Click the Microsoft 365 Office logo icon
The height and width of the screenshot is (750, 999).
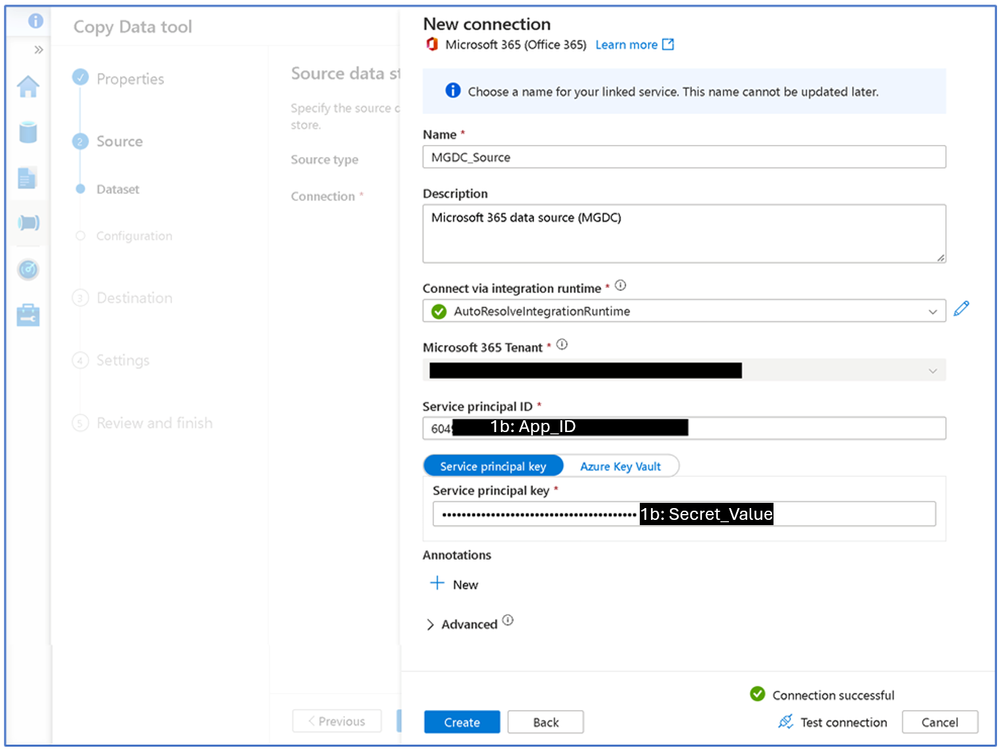point(432,45)
